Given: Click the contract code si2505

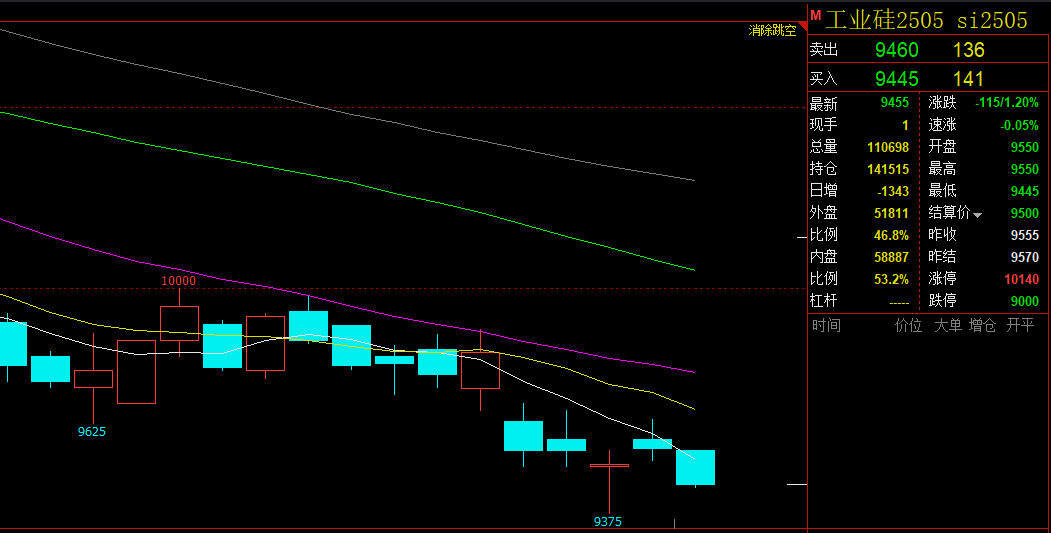Looking at the screenshot, I should tap(992, 21).
